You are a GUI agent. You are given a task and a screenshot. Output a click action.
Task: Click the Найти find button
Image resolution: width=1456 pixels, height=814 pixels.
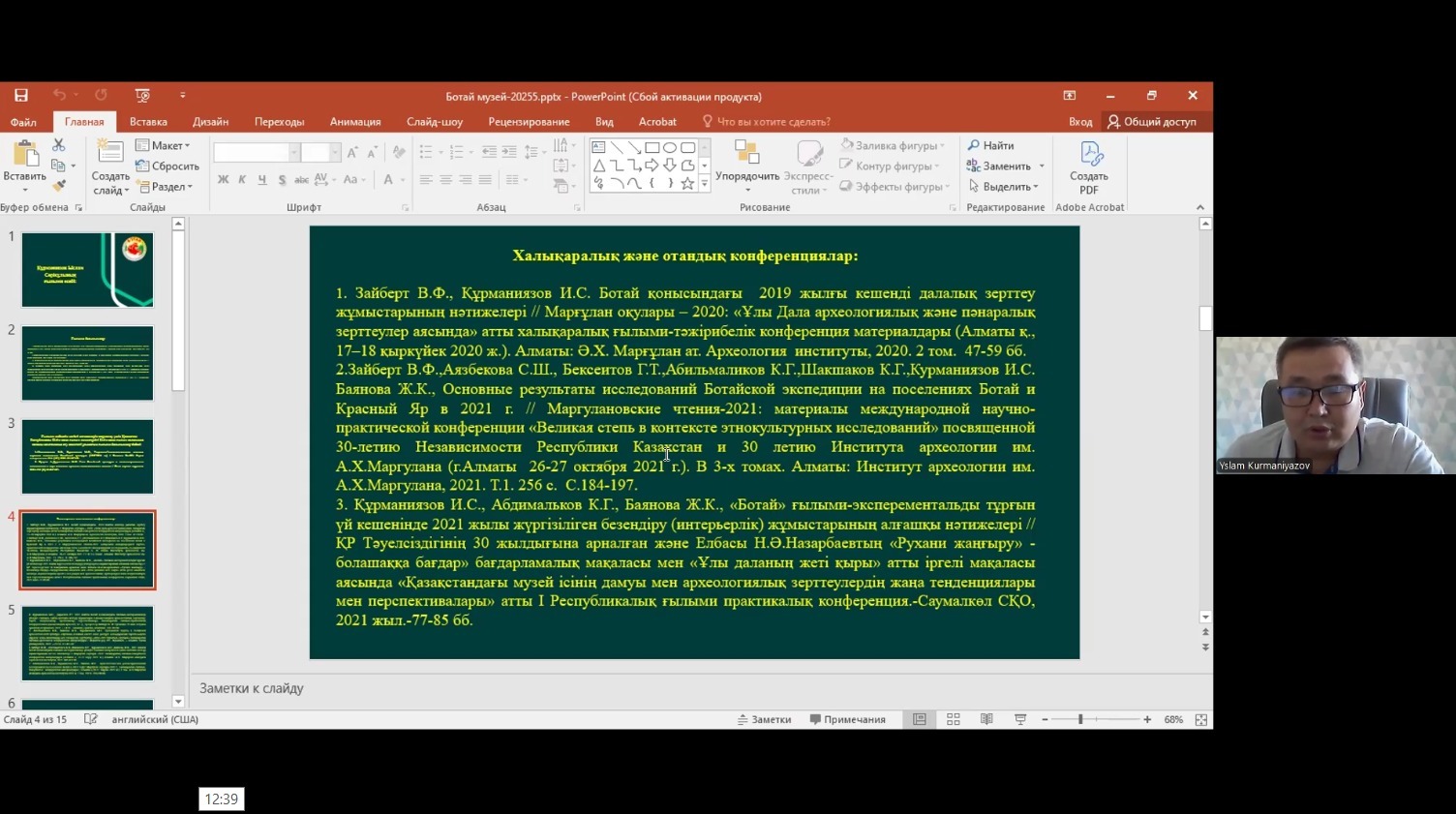[991, 145]
